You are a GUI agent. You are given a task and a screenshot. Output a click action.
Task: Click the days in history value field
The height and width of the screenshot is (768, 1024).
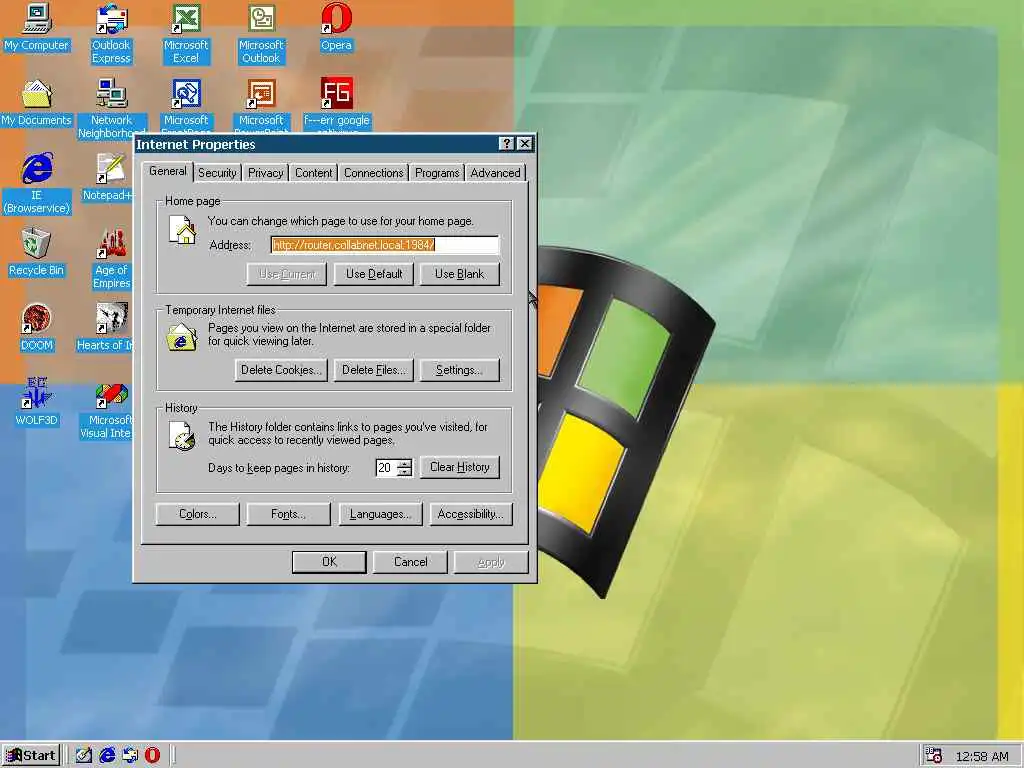click(387, 468)
